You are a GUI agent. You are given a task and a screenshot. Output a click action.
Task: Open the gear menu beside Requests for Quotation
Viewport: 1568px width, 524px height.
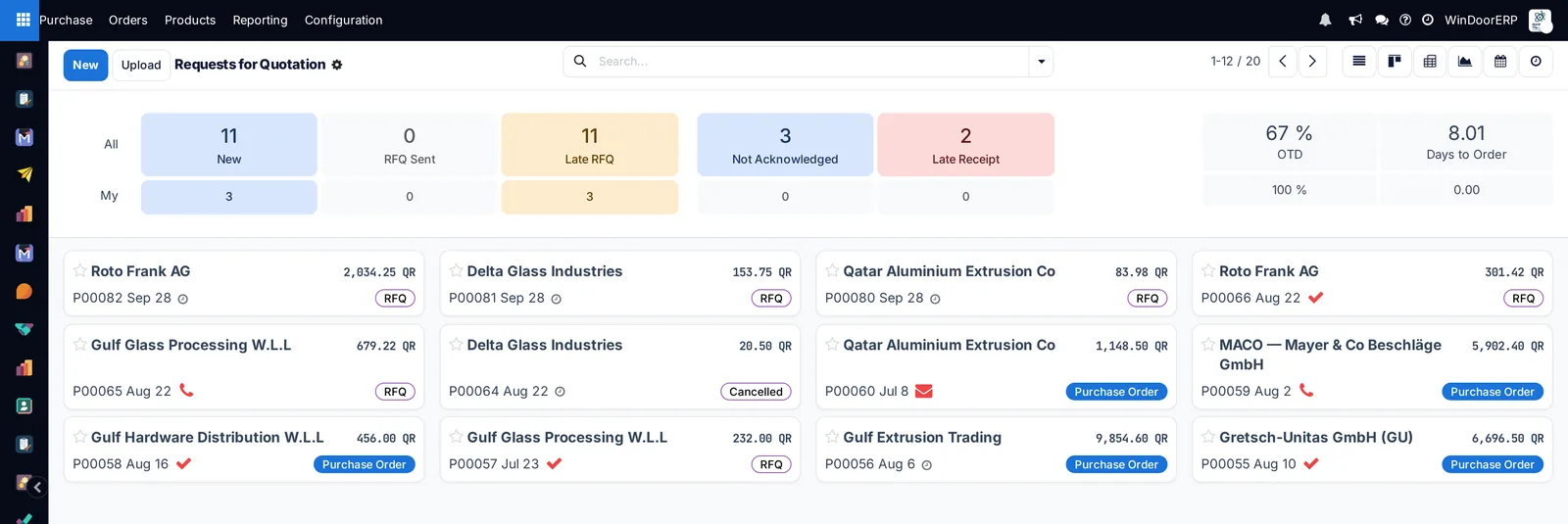337,65
